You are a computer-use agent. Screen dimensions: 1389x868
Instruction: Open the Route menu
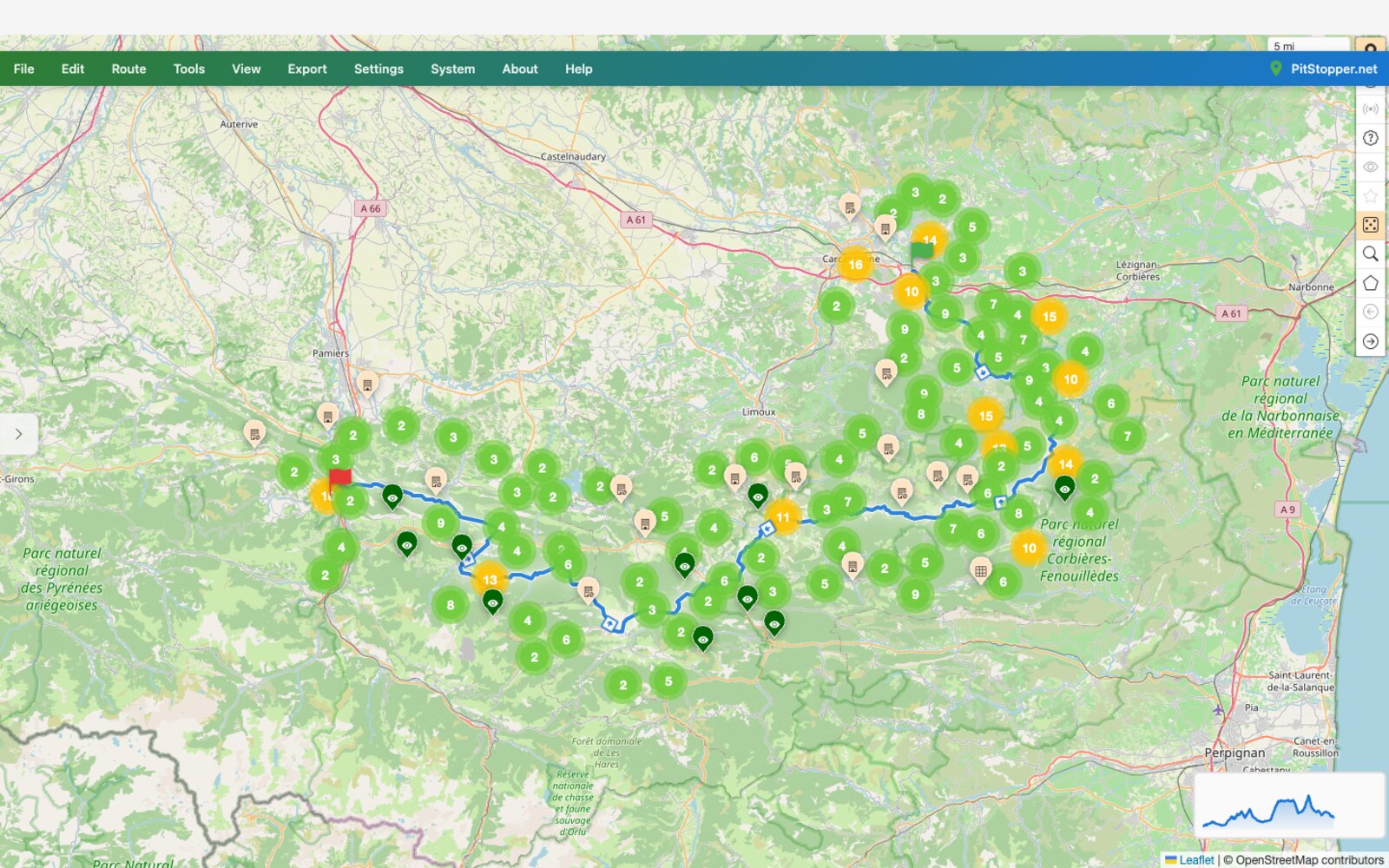click(x=128, y=69)
